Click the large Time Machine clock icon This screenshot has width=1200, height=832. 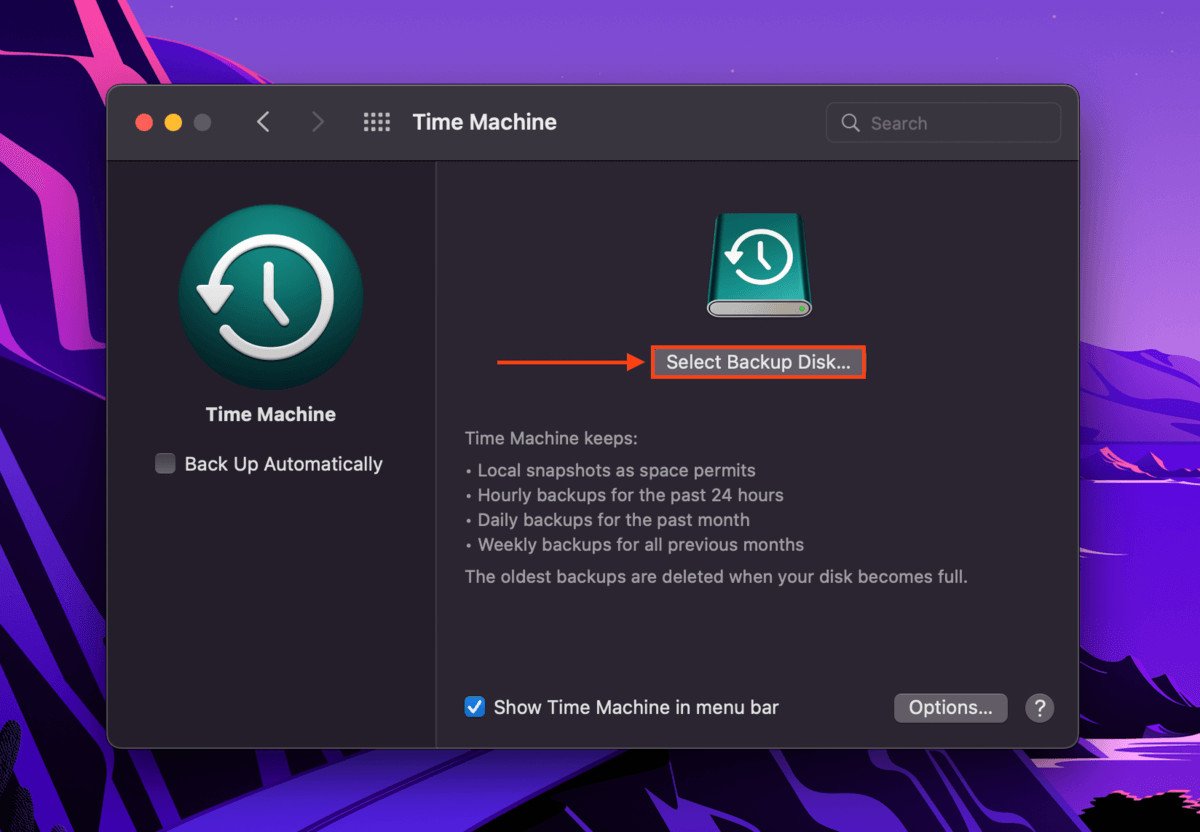point(271,297)
